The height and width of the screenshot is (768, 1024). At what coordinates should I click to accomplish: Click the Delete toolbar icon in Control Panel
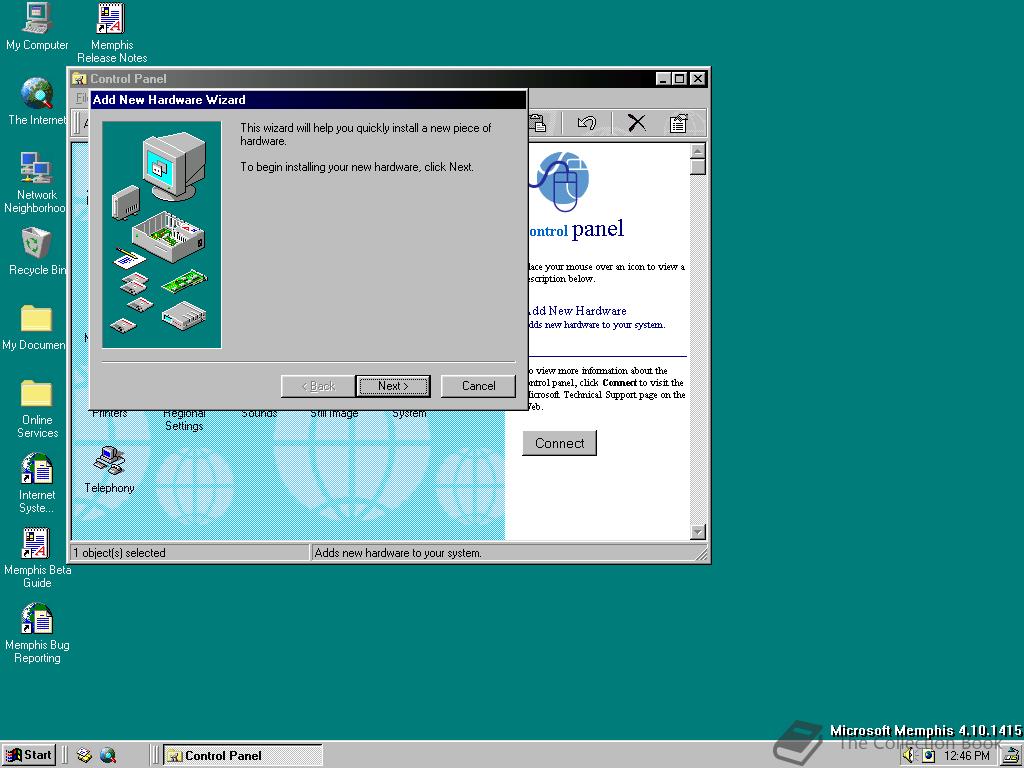pos(636,123)
